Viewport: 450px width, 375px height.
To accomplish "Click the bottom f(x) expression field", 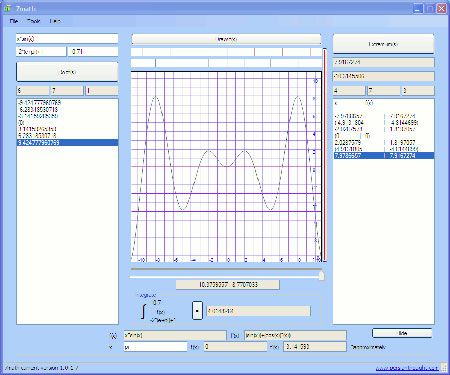I will point(175,335).
